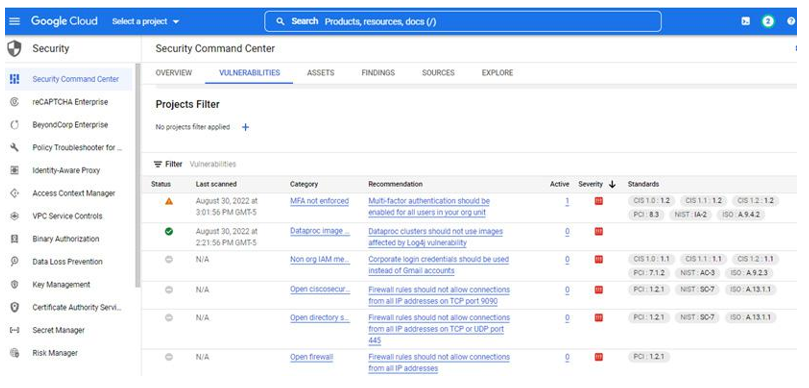This screenshot has height=388, width=809.
Task: Open the Open firewall category link
Action: click(312, 357)
